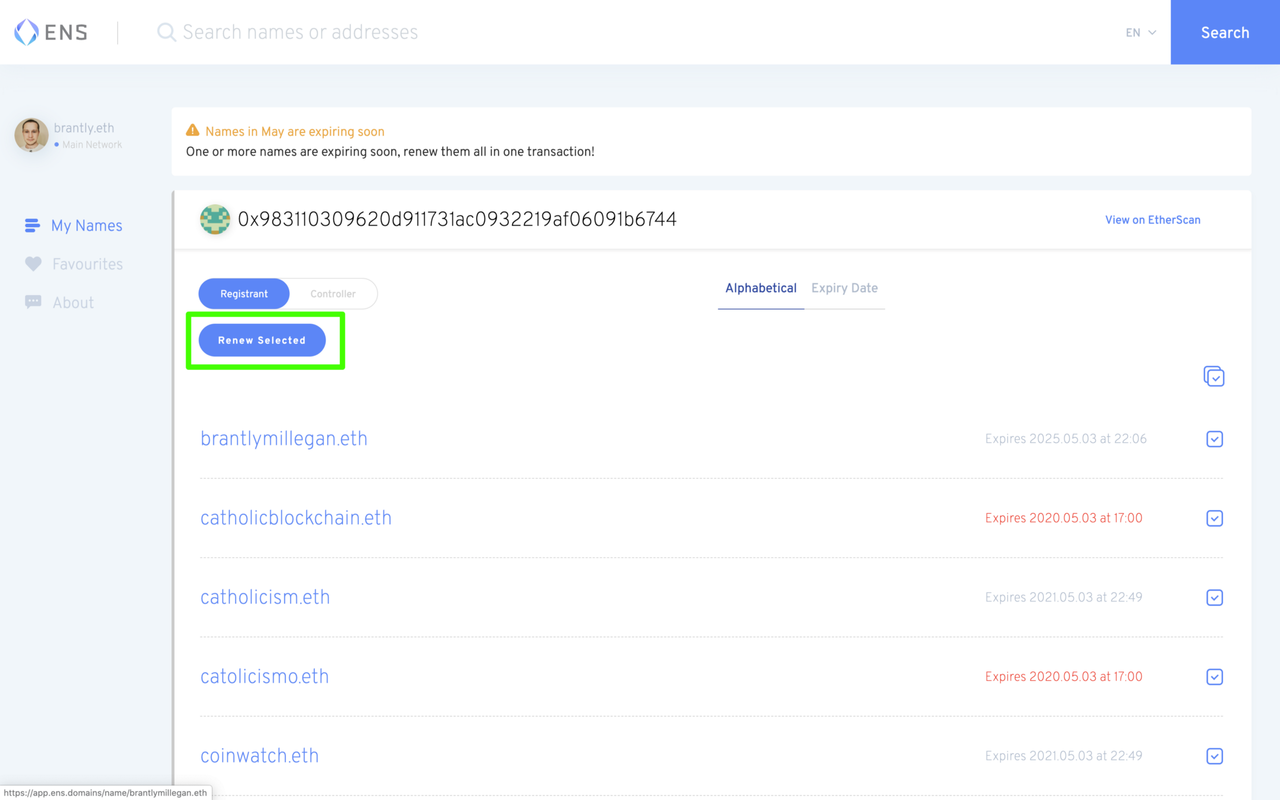1280x800 pixels.
Task: Open coinwatch.eth name
Action: (x=259, y=756)
